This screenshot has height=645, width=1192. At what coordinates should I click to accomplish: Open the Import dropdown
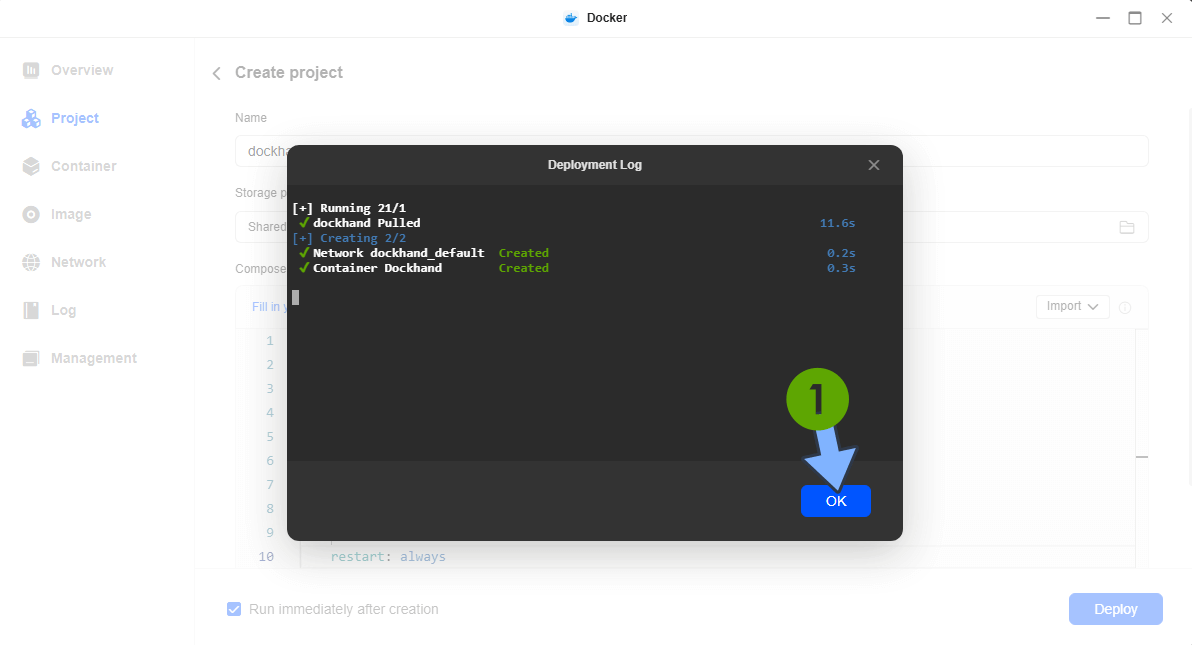[x=1072, y=306]
